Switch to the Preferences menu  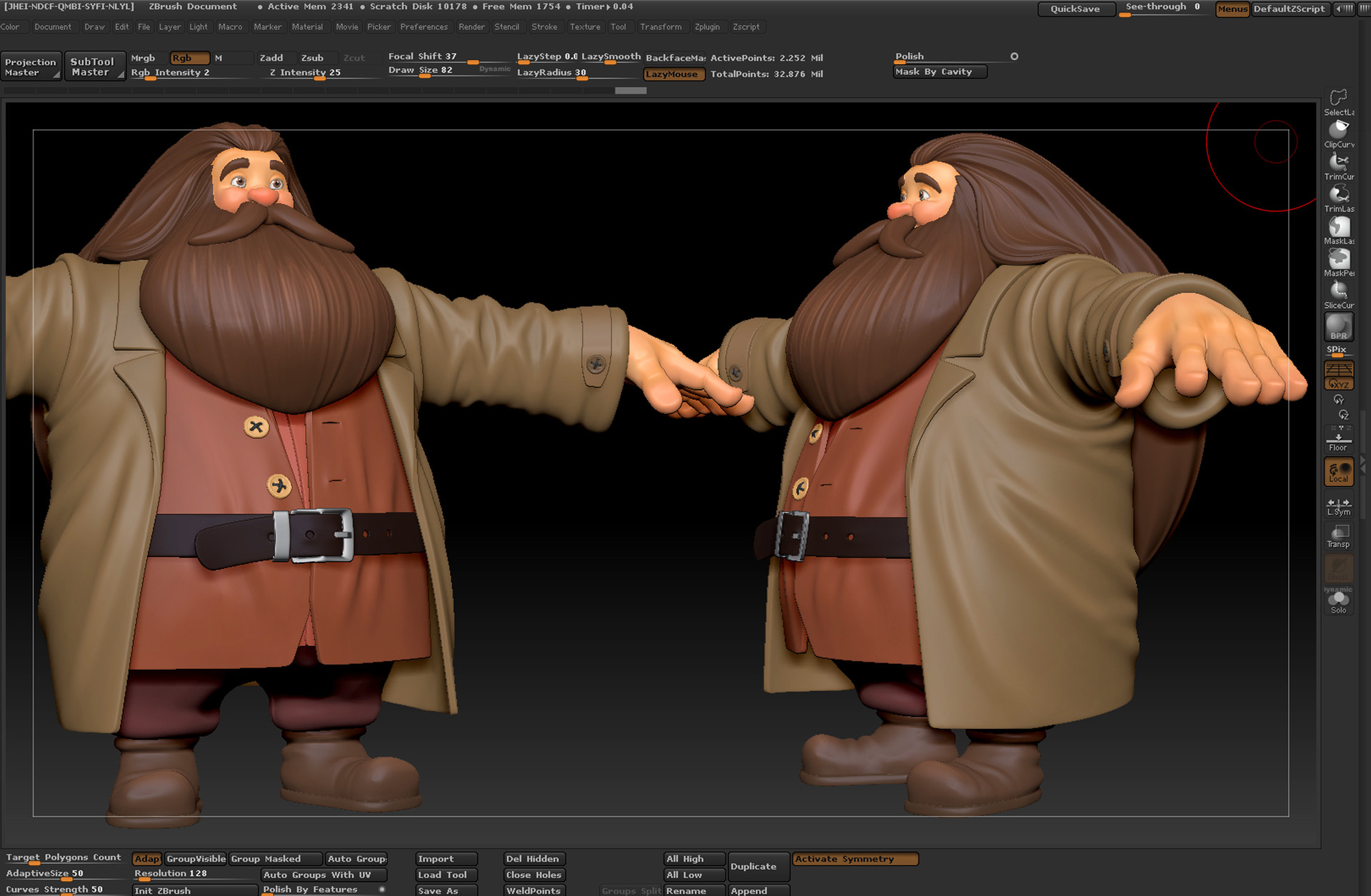424,27
